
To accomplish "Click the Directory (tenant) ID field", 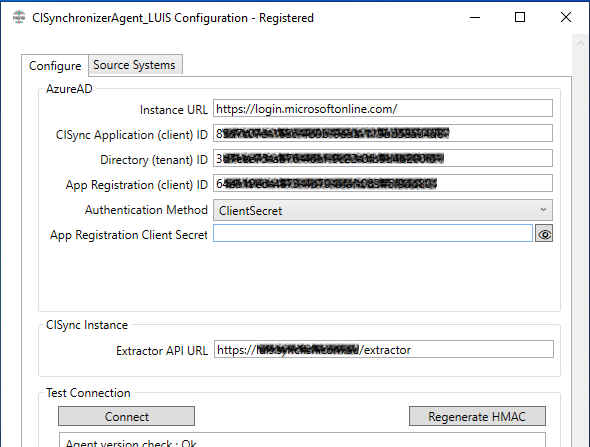I will coord(383,158).
